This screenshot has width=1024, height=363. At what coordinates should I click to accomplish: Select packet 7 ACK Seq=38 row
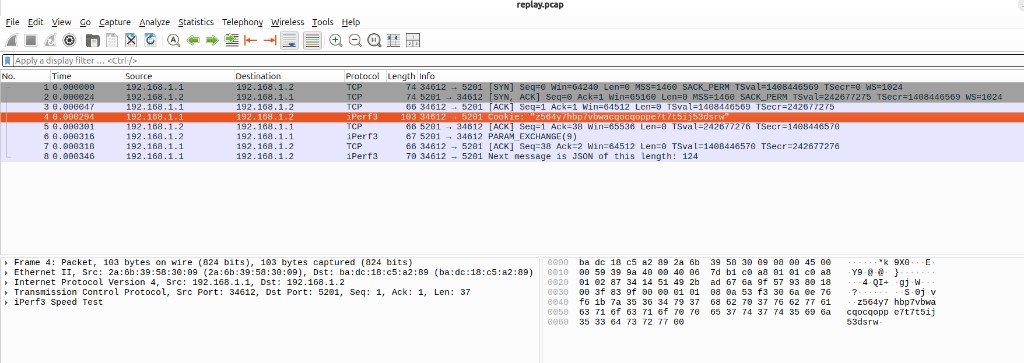pyautogui.click(x=512, y=146)
